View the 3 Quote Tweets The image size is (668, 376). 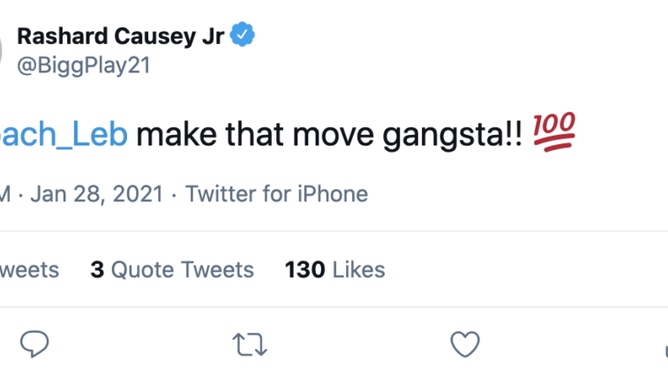[x=172, y=270]
